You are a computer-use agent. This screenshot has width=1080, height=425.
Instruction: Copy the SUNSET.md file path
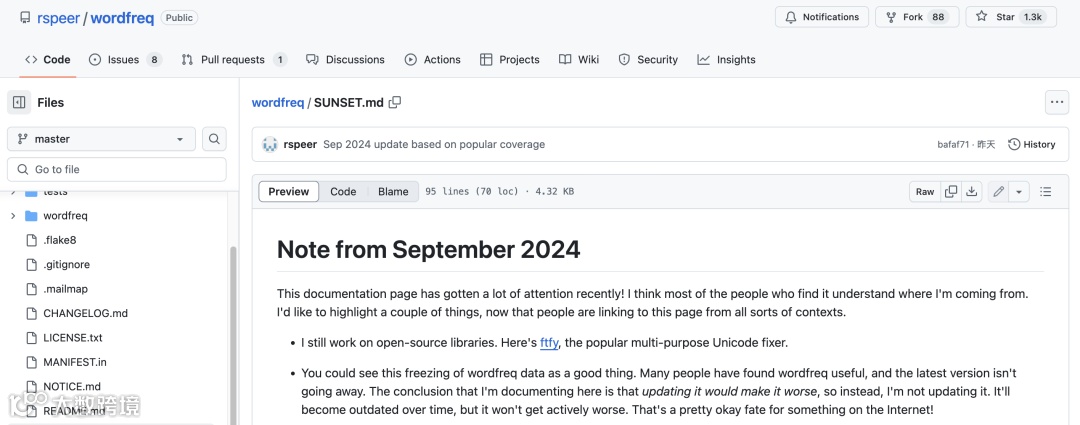pos(395,102)
